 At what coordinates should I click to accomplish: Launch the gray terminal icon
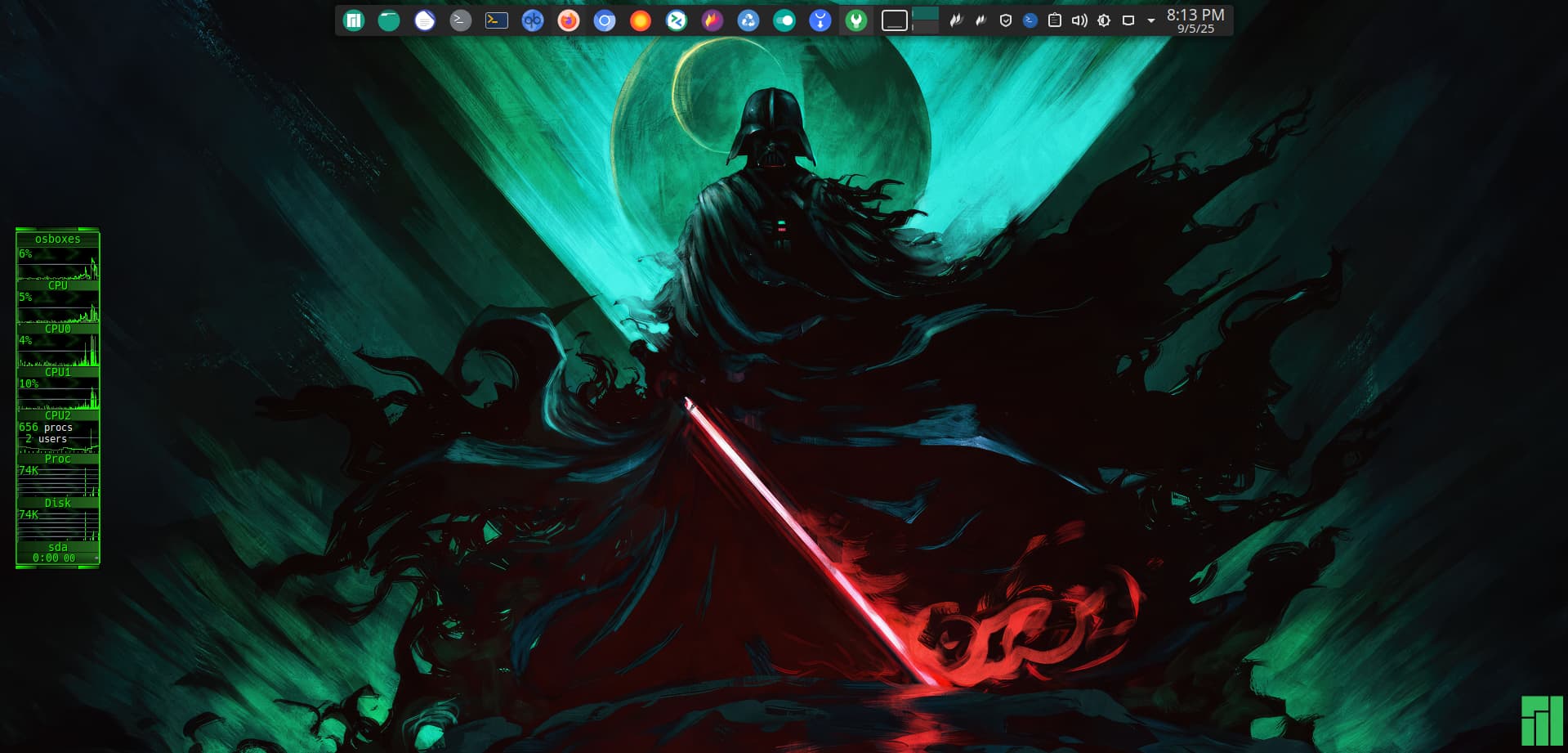(x=461, y=20)
